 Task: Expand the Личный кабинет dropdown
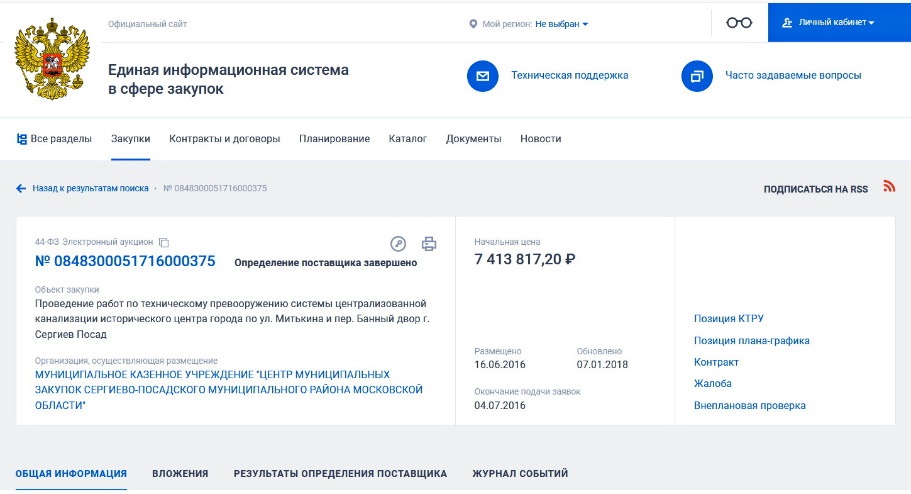tap(836, 23)
